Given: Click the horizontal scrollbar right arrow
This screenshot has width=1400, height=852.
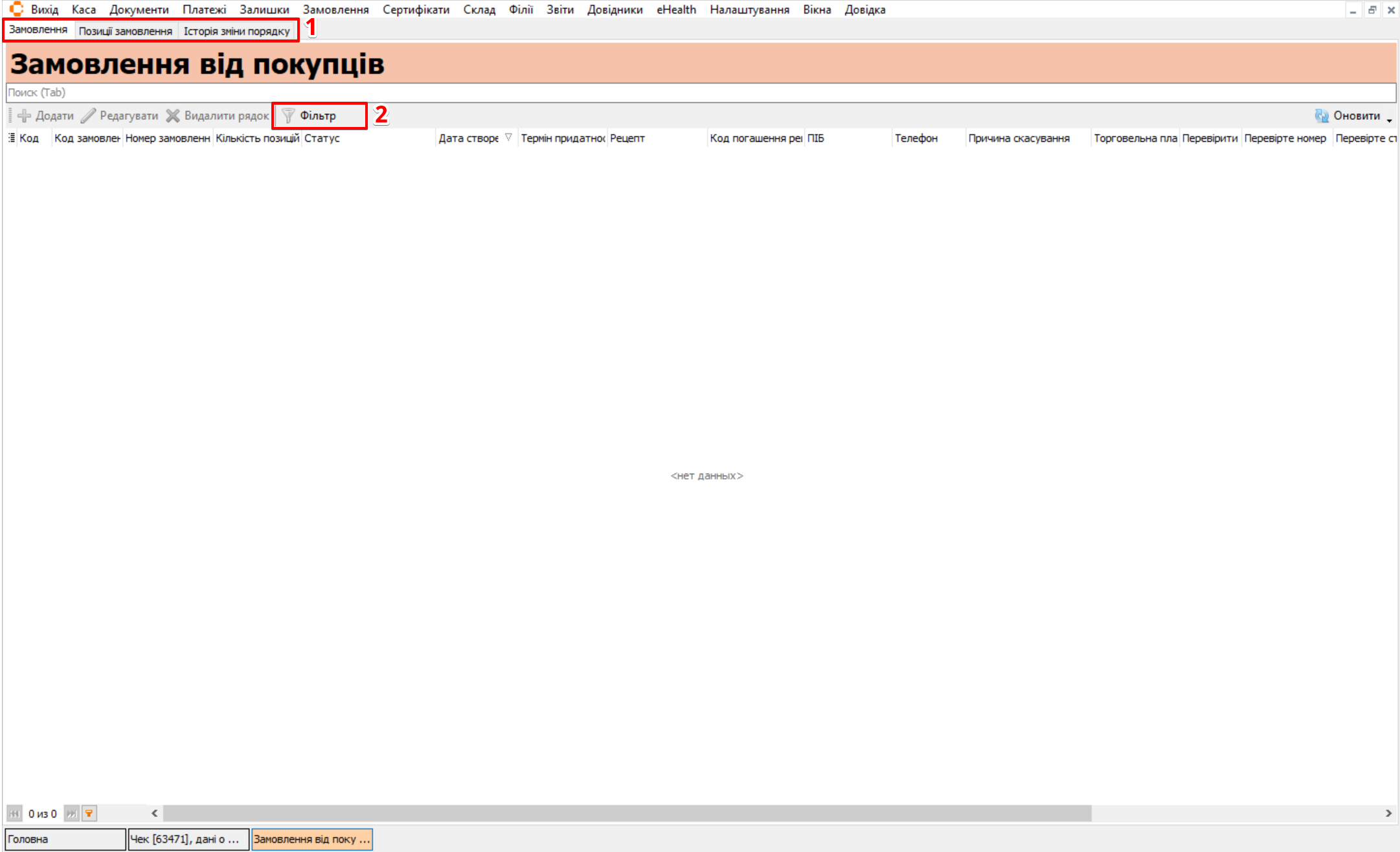Looking at the screenshot, I should coord(1388,813).
